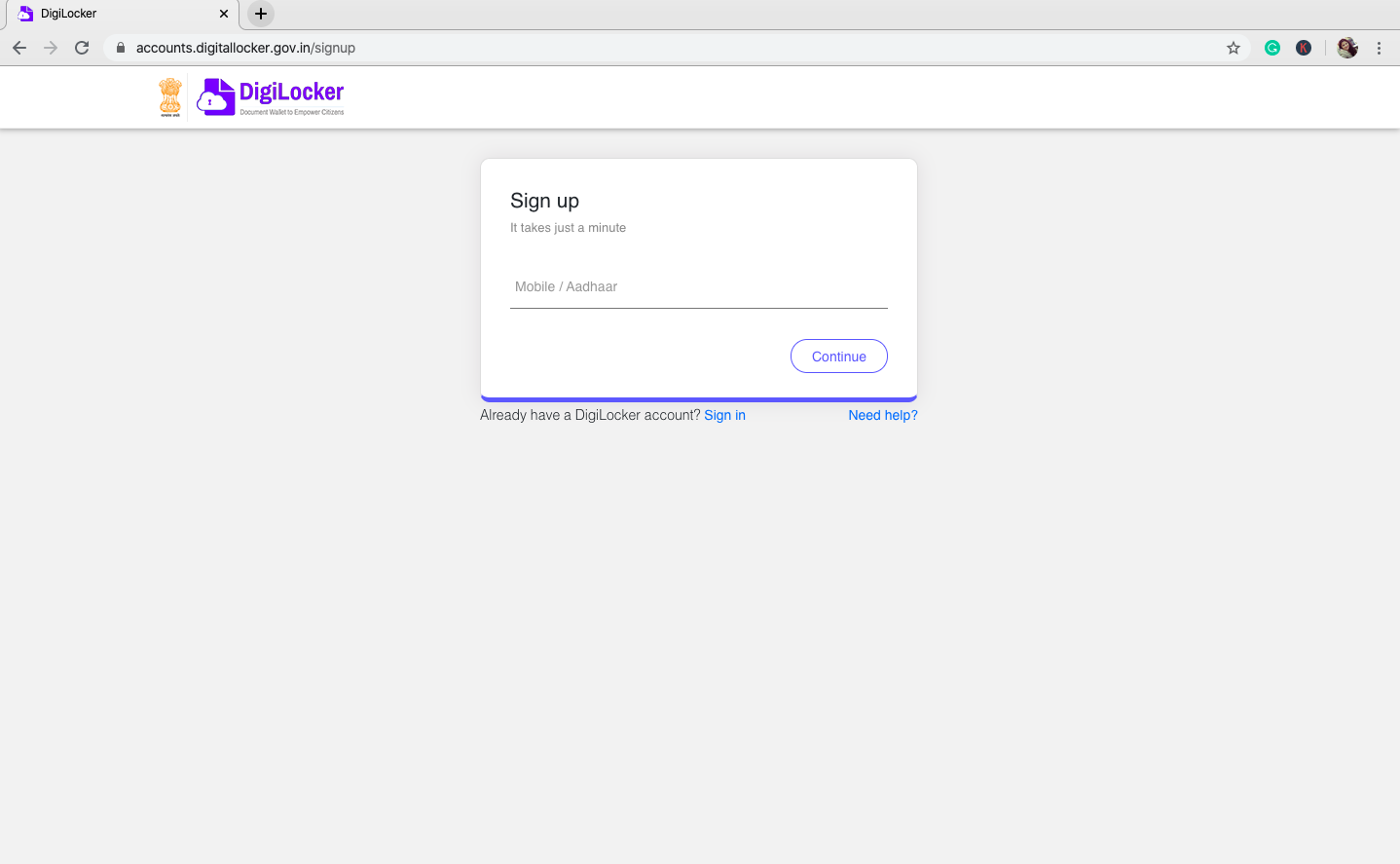Click the Indian national emblem logo
Viewport: 1400px width, 864px height.
[x=170, y=97]
